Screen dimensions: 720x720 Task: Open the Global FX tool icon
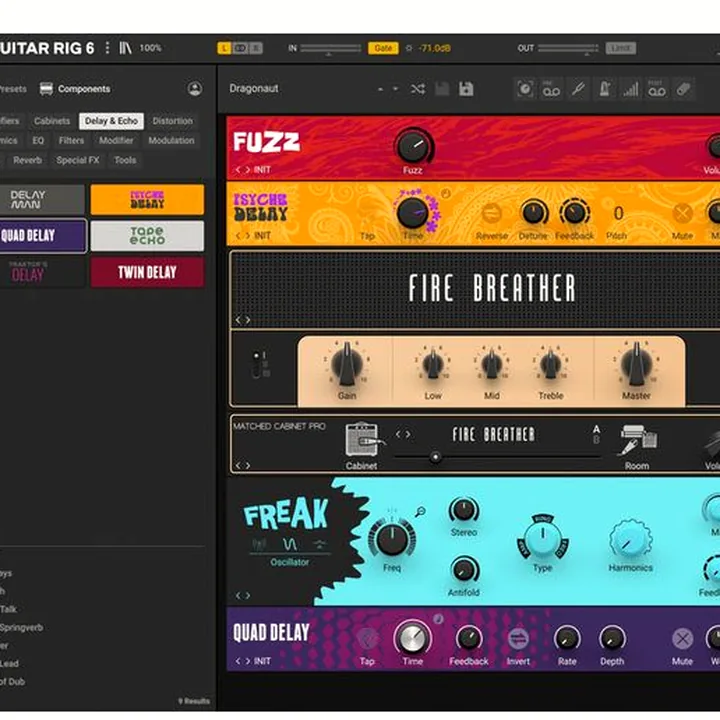(x=525, y=89)
